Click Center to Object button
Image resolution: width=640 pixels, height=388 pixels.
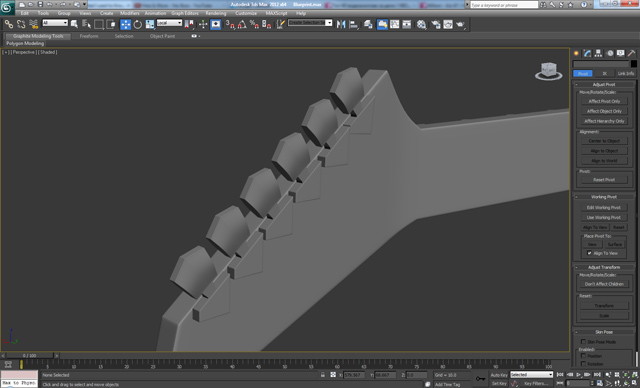tap(604, 141)
